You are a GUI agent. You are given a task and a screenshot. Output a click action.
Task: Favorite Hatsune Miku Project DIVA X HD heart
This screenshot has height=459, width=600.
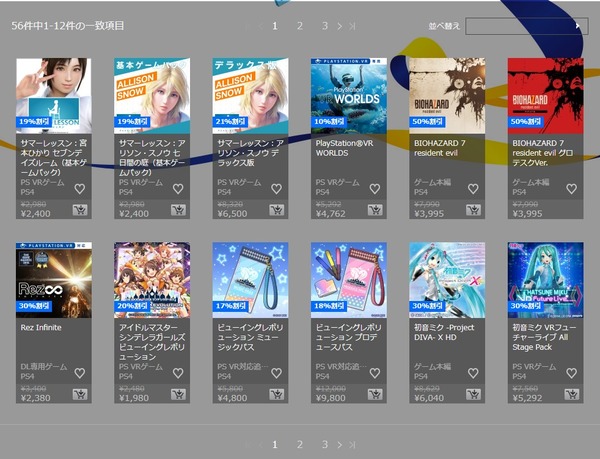[473, 373]
